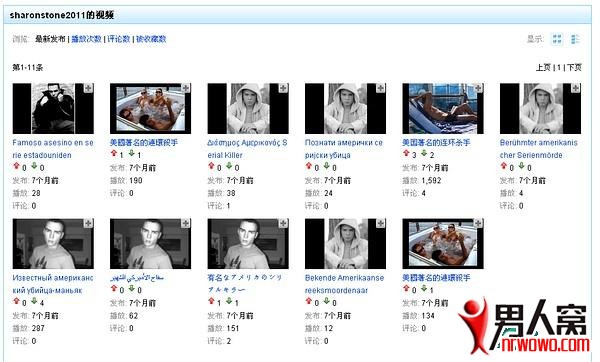Downvote the video with 1,592 plays
Image resolution: width=600 pixels, height=362 pixels.
pyautogui.click(x=424, y=153)
